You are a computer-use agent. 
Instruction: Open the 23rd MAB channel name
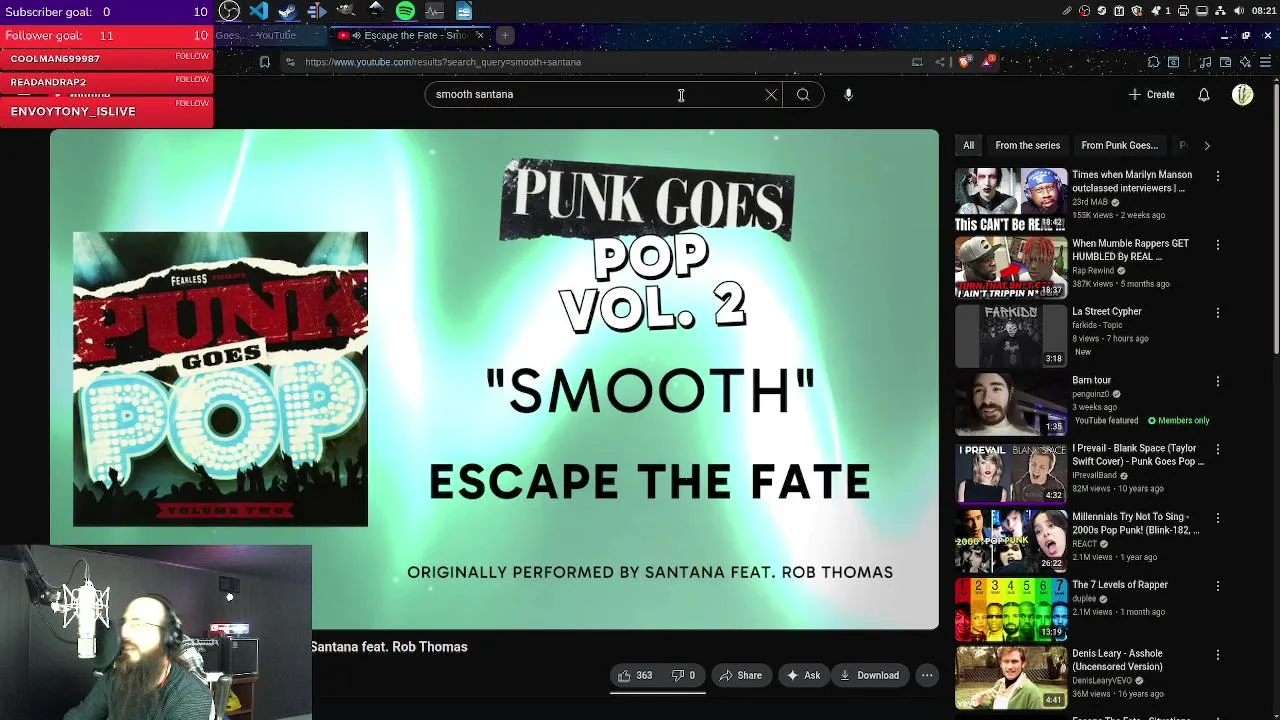[1090, 202]
